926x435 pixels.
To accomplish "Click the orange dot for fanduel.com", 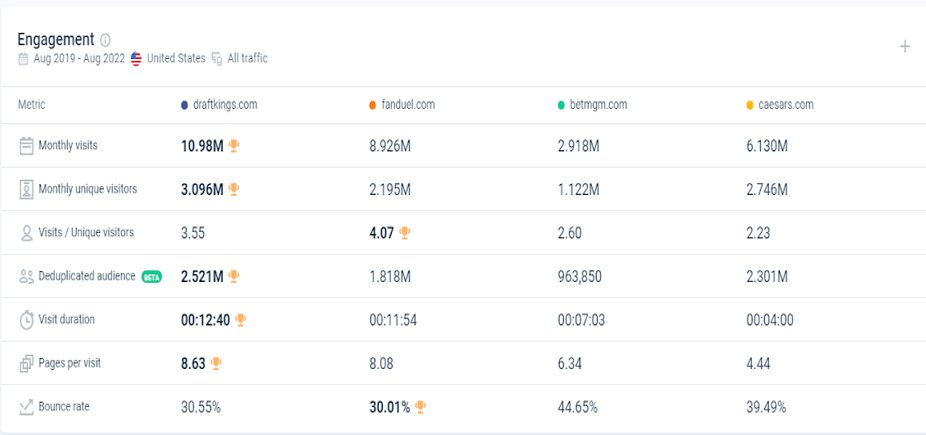I will point(372,105).
